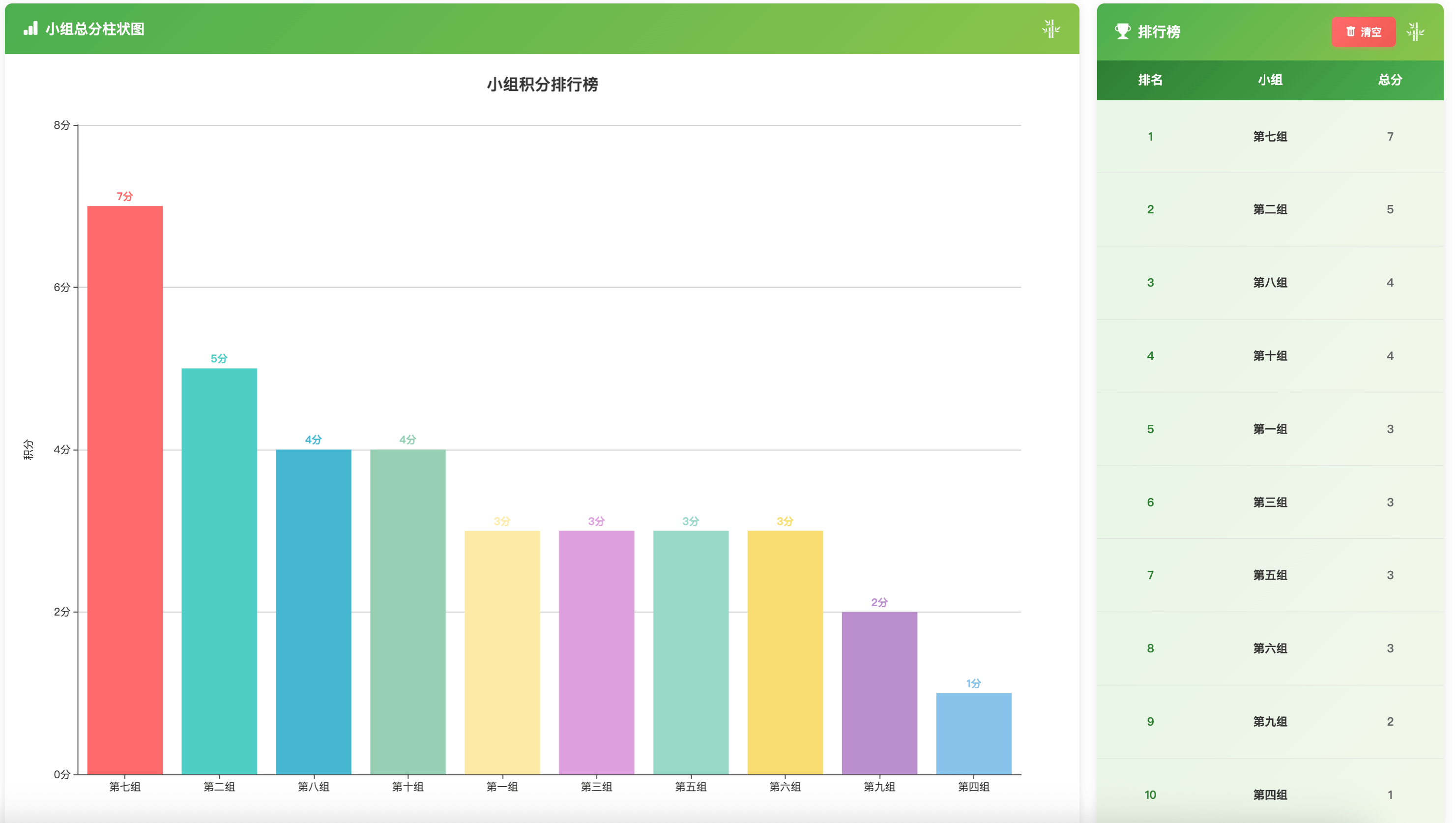Select the 第十组 row in leaderboard
The width and height of the screenshot is (1456, 823).
pyautogui.click(x=1270, y=355)
